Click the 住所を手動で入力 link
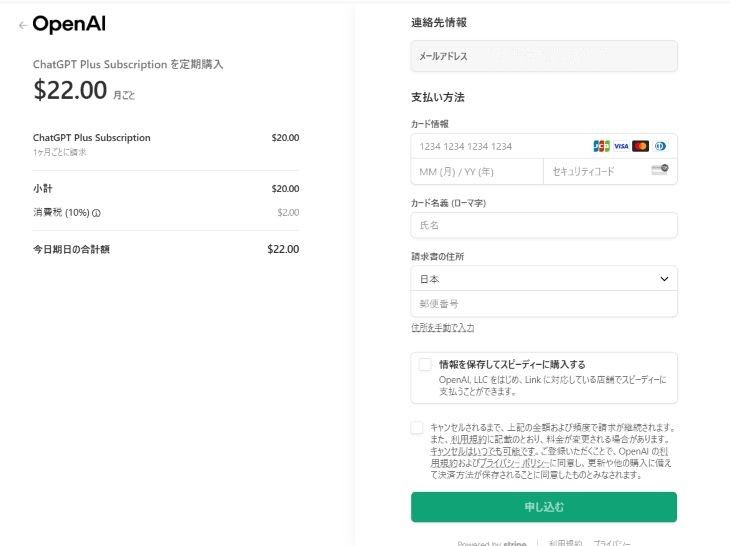 click(443, 328)
